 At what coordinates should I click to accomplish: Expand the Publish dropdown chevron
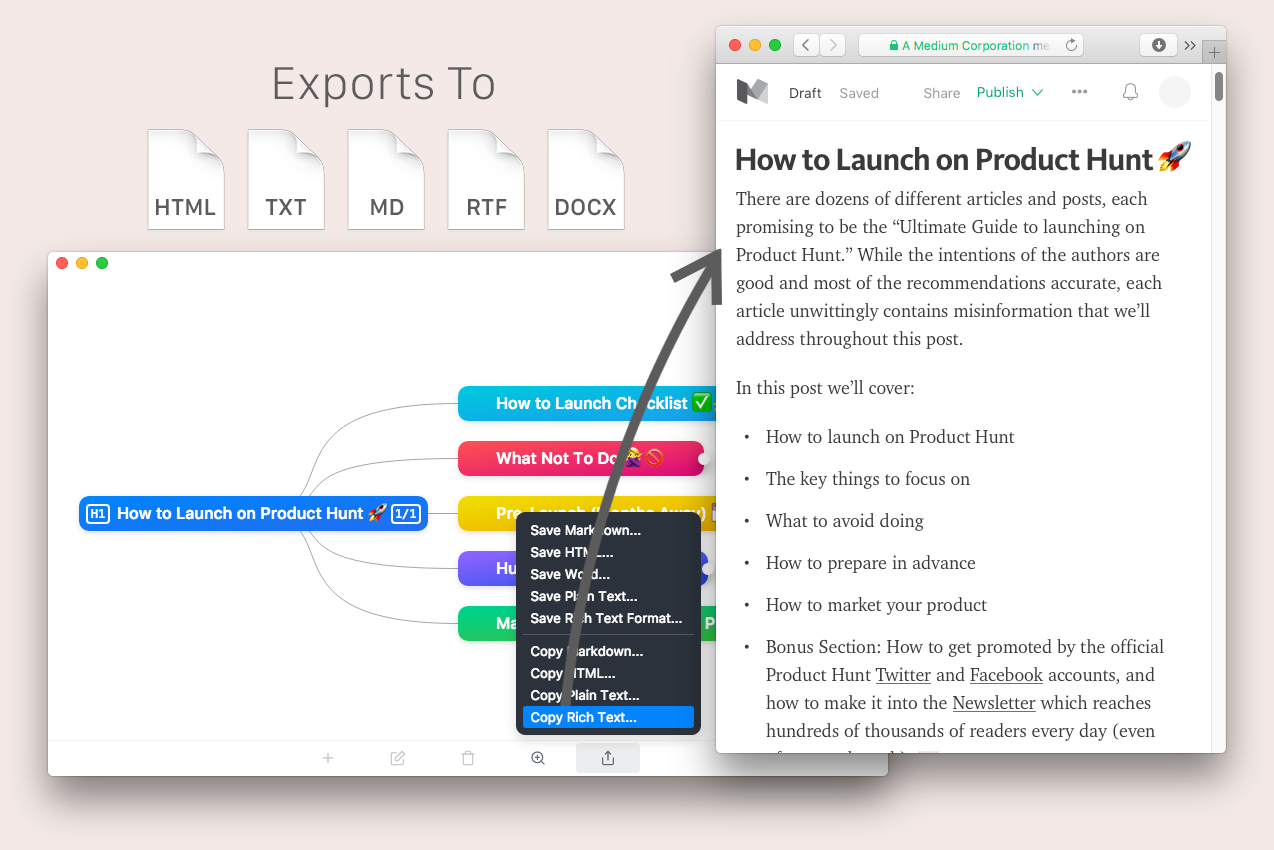[1037, 93]
